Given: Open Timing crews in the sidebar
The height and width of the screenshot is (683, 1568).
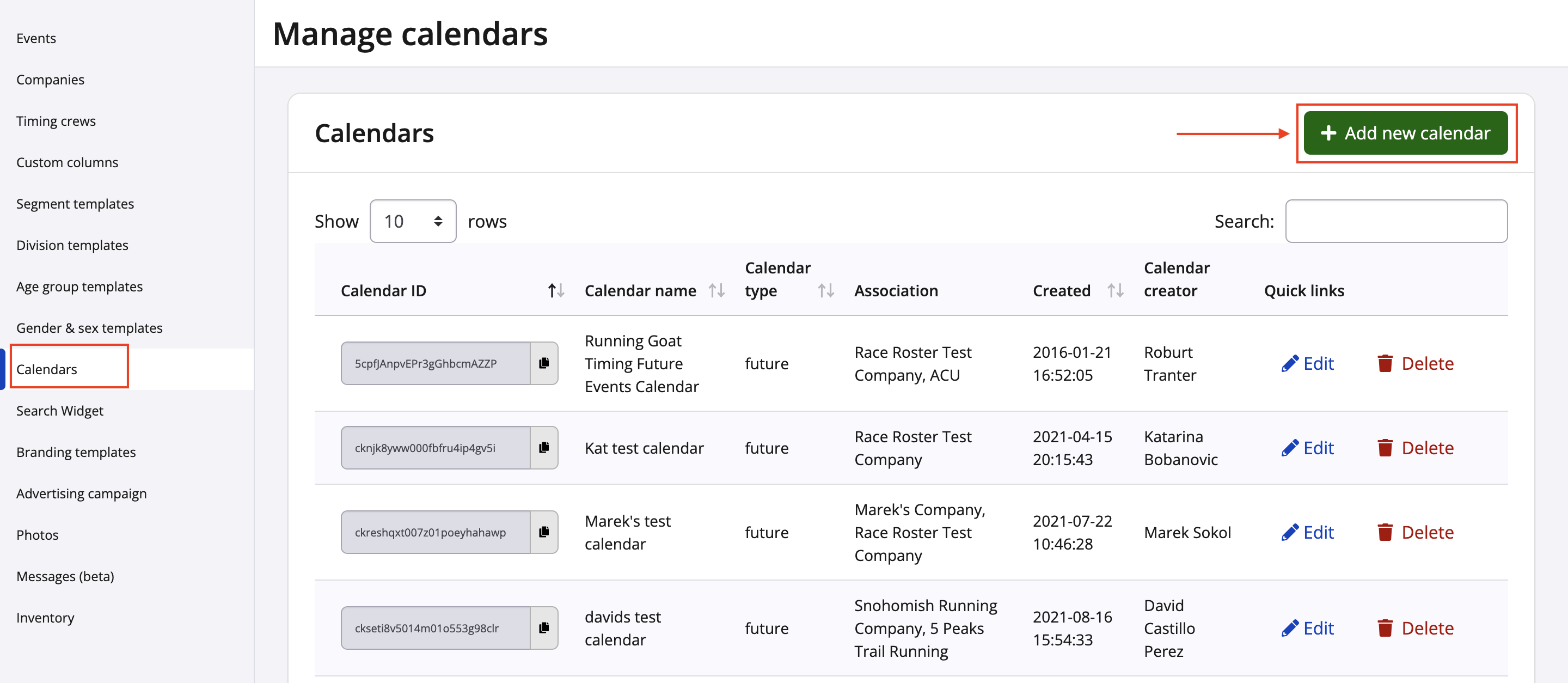Looking at the screenshot, I should (x=56, y=121).
